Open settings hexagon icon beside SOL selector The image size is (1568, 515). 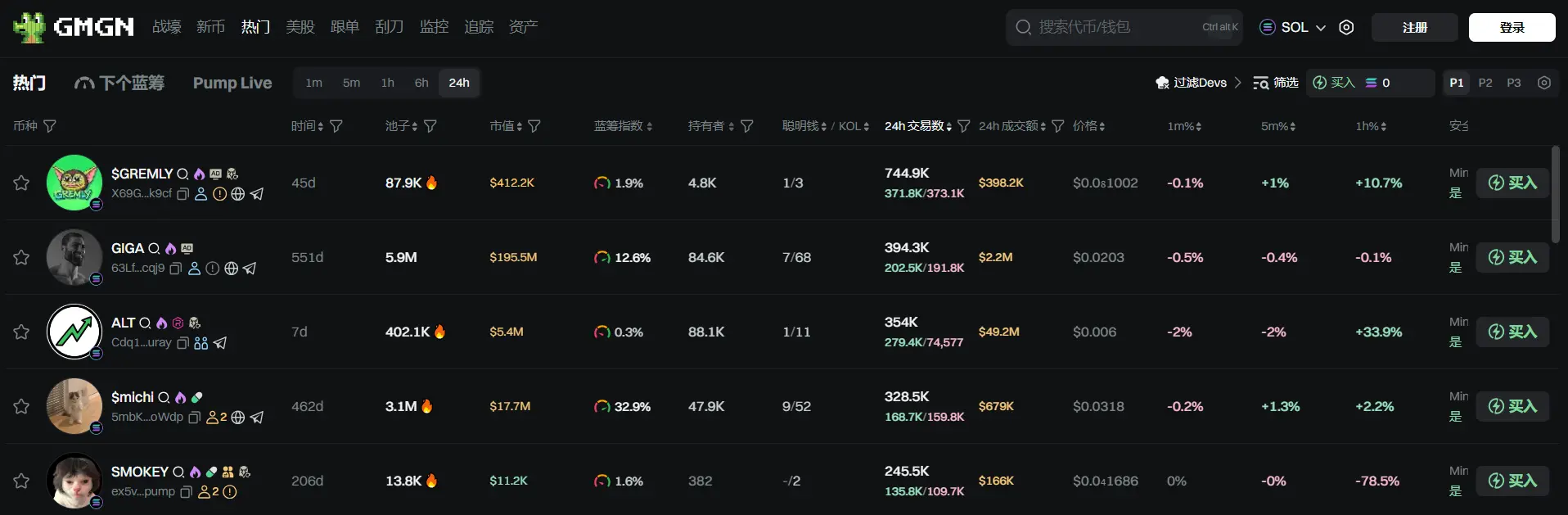1346,27
